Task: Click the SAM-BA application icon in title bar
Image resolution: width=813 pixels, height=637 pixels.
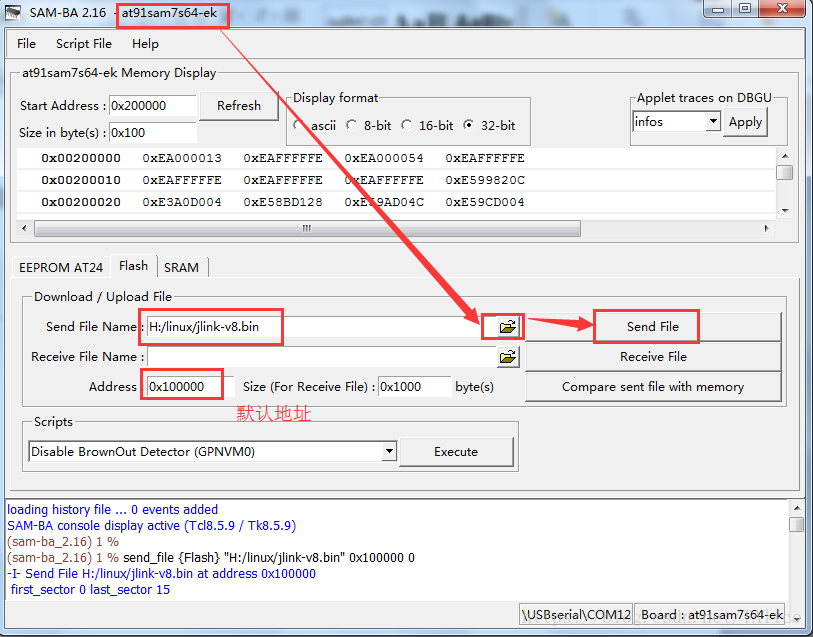Action: (x=12, y=12)
